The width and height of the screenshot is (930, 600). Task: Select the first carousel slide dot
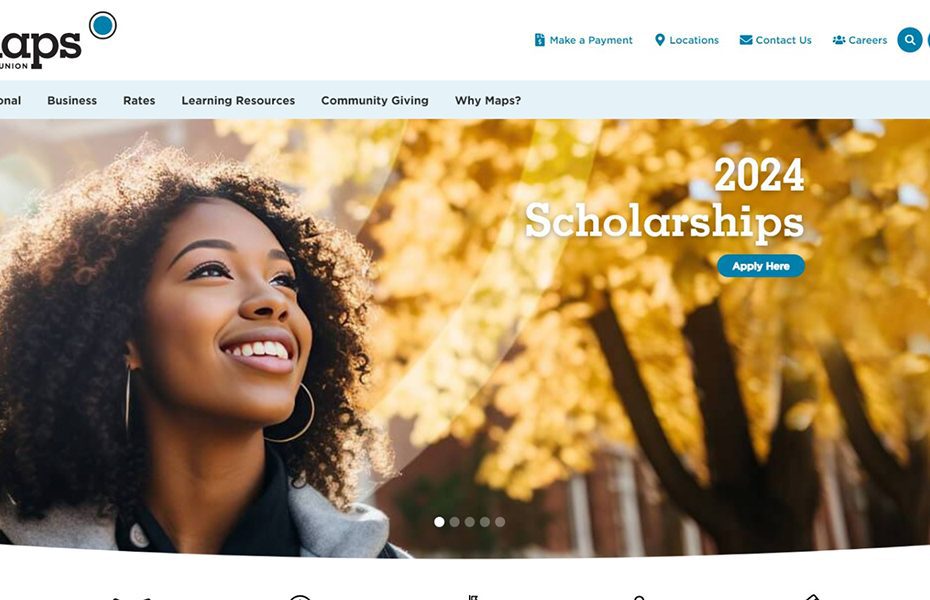pyautogui.click(x=439, y=522)
